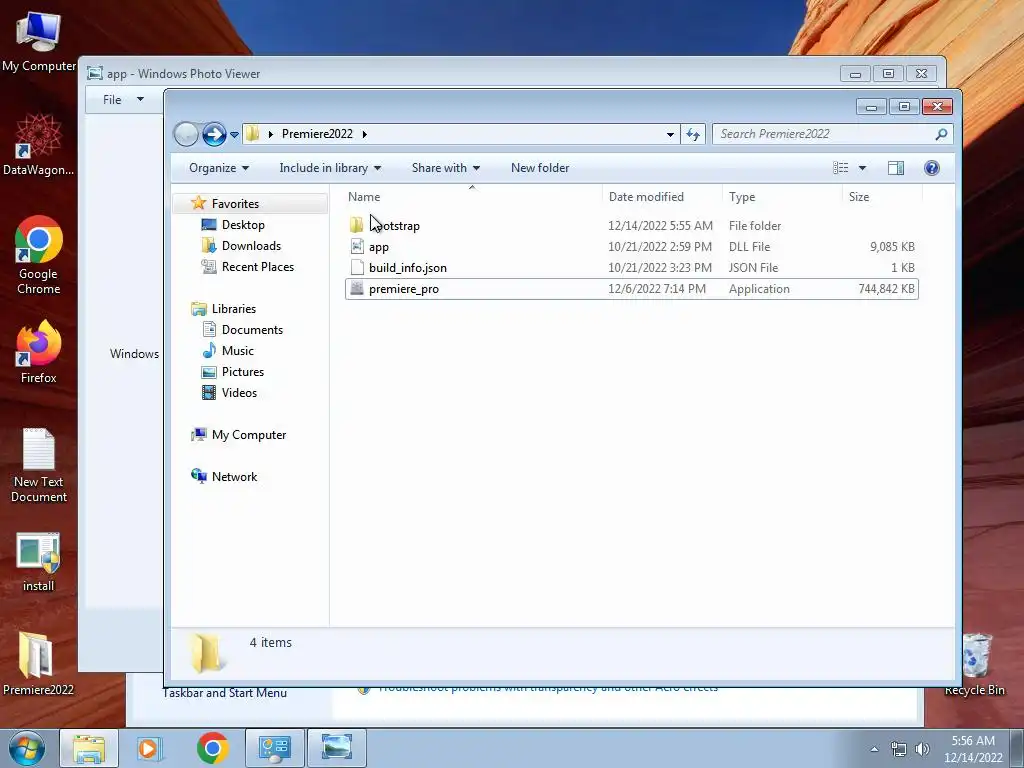Click the search magnifier icon
The image size is (1024, 768).
(x=941, y=134)
